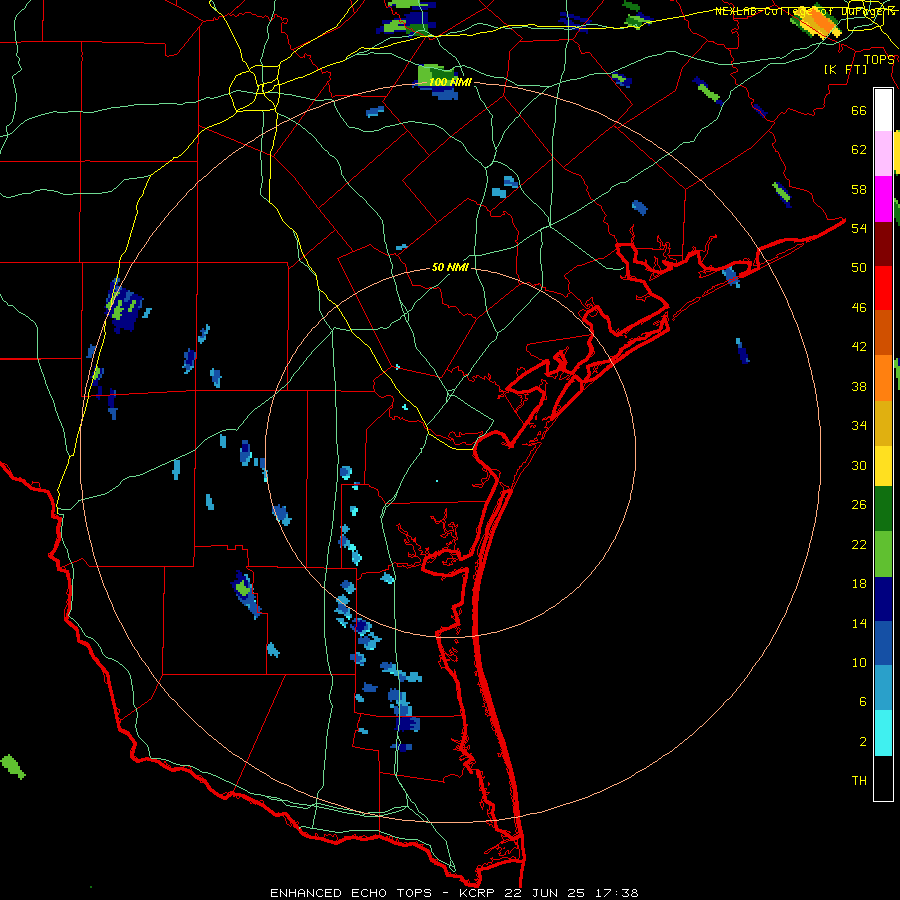Select the cyan band near legend bottom
The height and width of the screenshot is (900, 900).
[x=883, y=733]
